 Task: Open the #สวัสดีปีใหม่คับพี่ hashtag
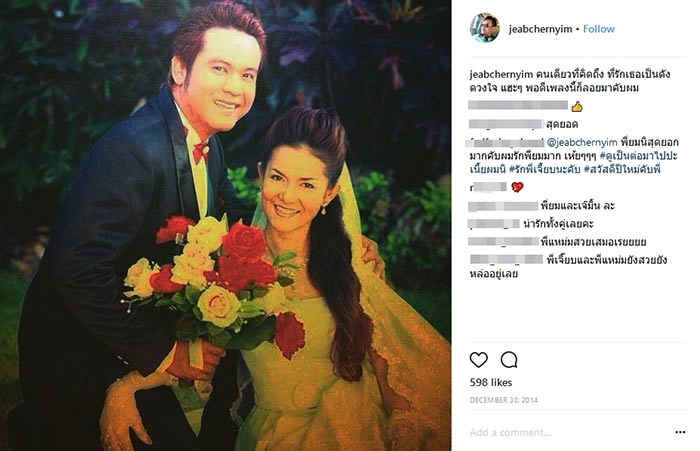622,170
